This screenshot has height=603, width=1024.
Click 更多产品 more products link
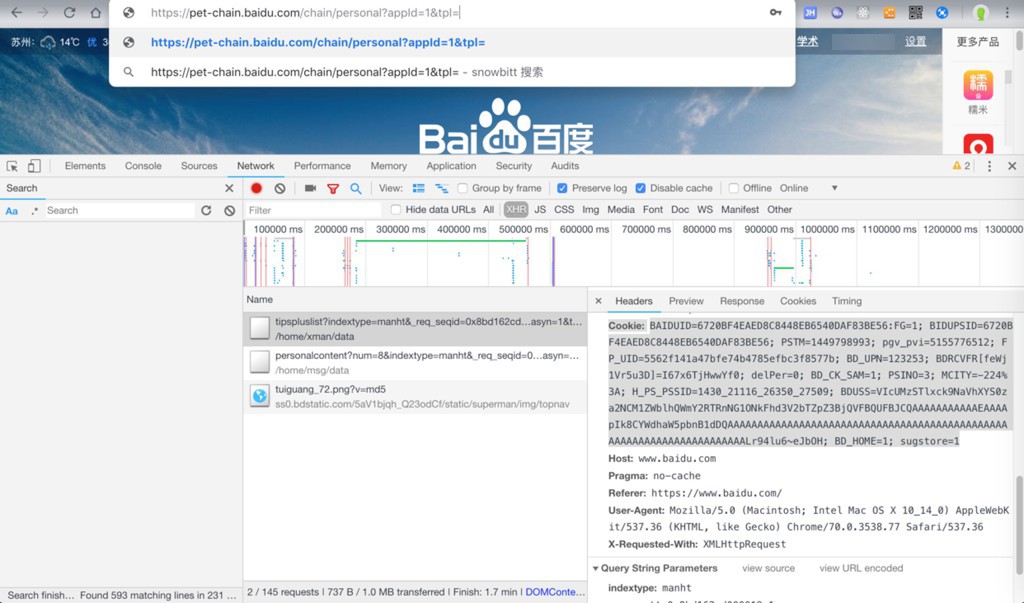click(x=978, y=42)
